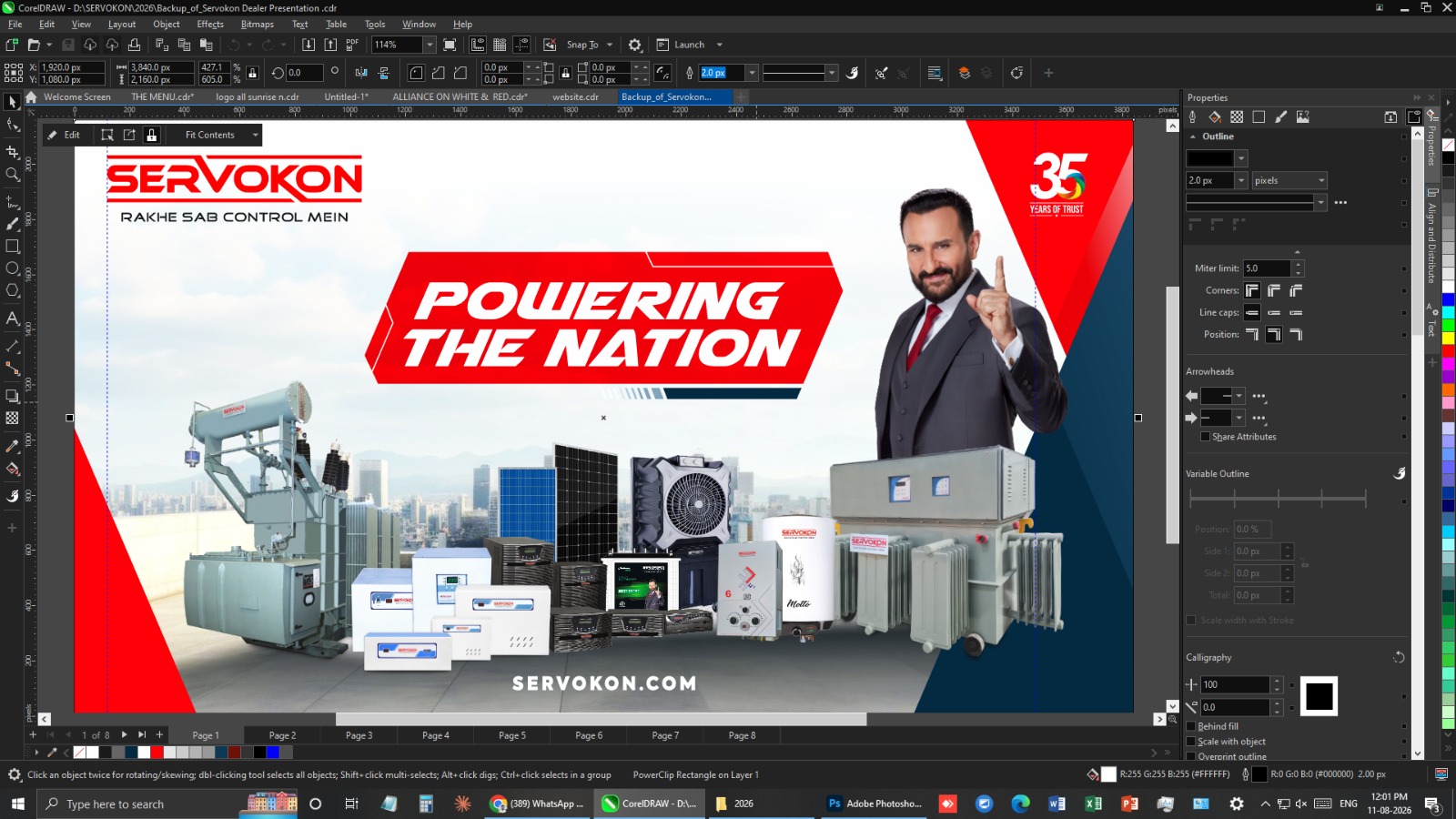
Task: Open the pixels unit dropdown
Action: 1289,180
